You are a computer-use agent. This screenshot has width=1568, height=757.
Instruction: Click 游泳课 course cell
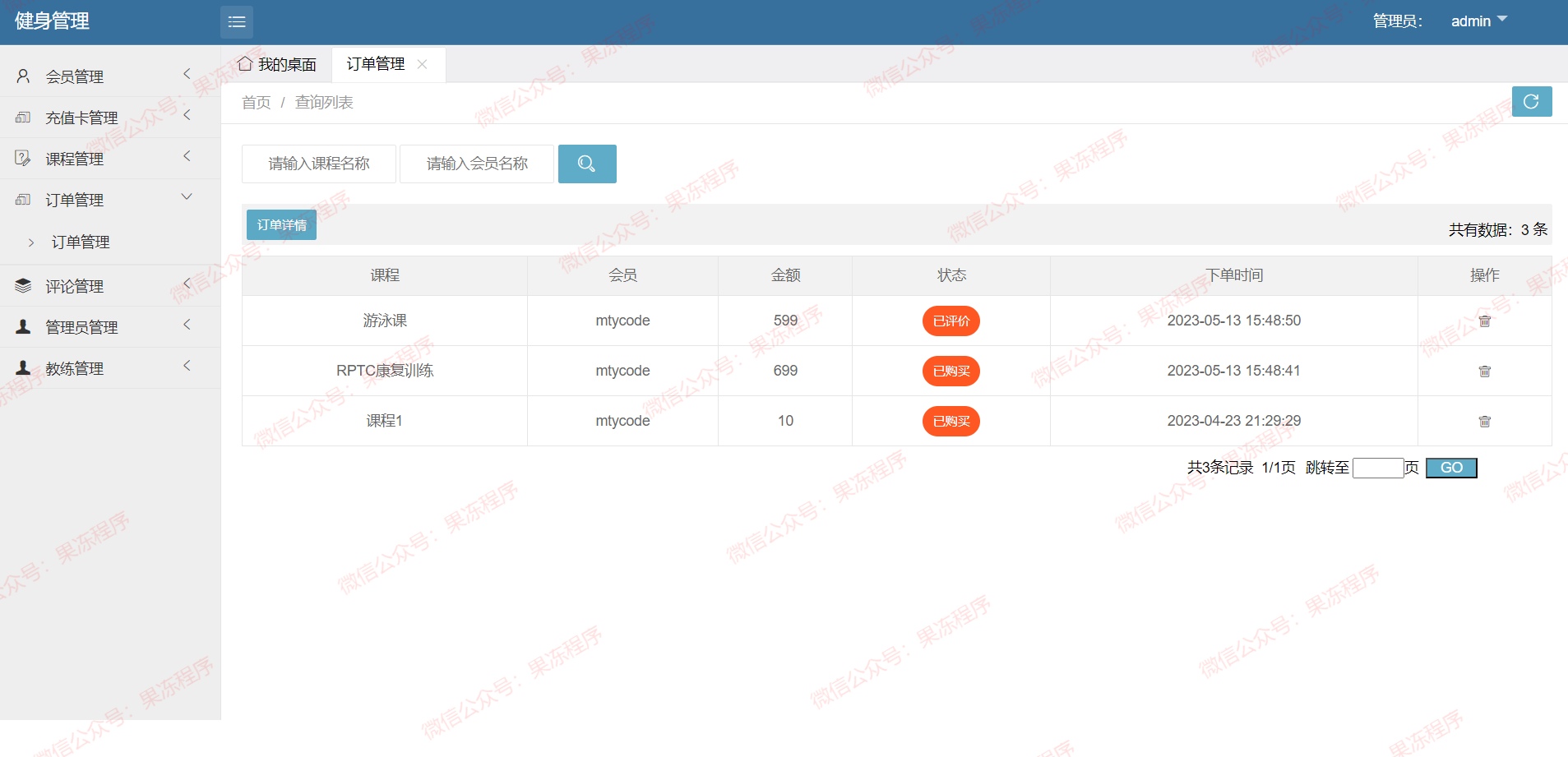pos(385,321)
